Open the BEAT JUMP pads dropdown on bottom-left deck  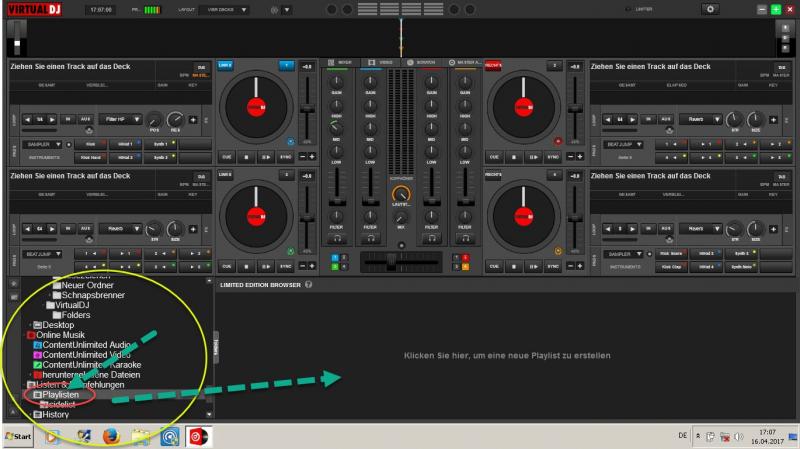(x=42, y=254)
